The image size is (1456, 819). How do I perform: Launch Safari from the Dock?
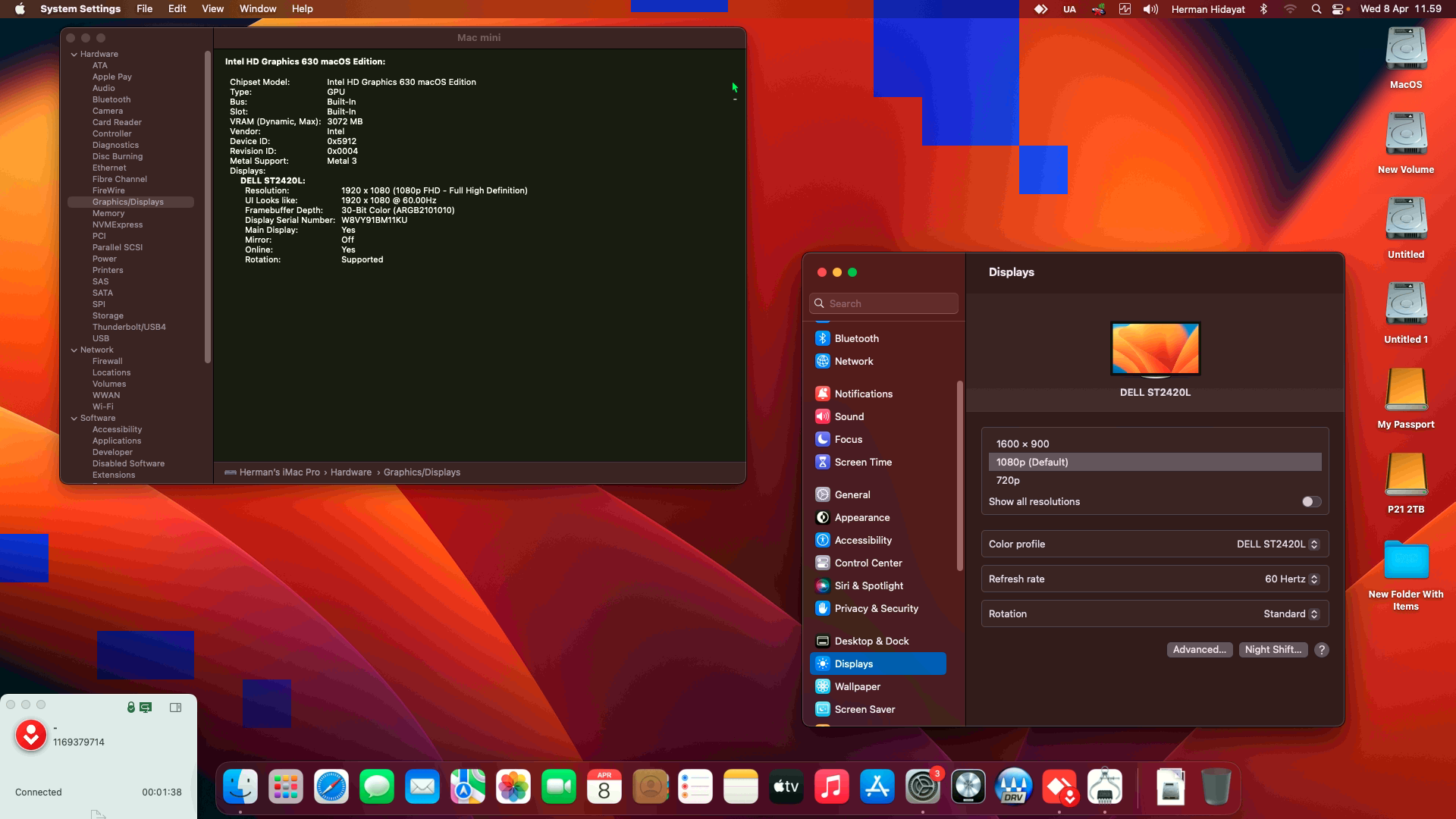point(331,787)
